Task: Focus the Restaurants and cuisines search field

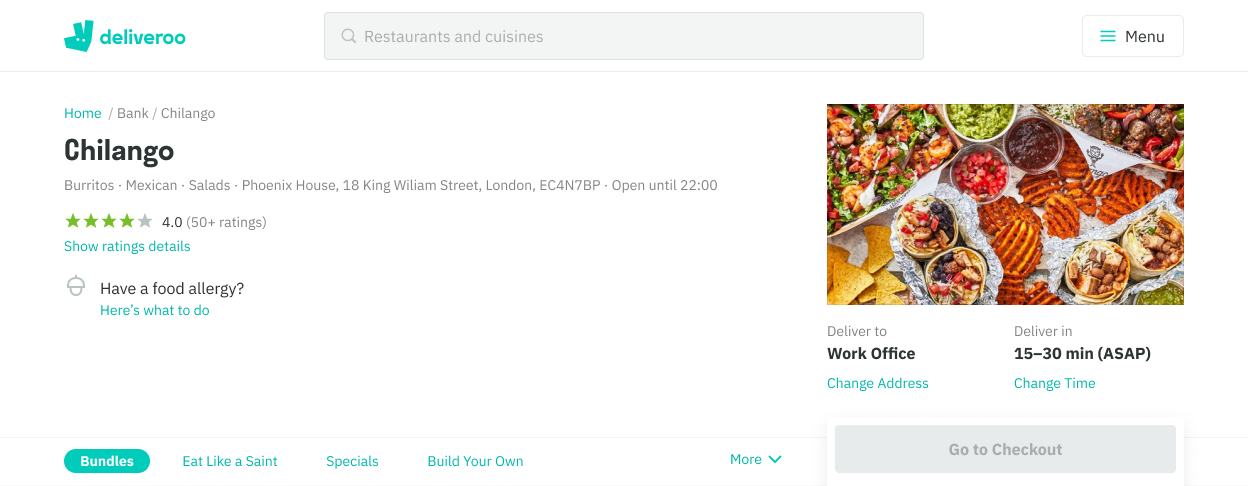Action: coord(624,36)
